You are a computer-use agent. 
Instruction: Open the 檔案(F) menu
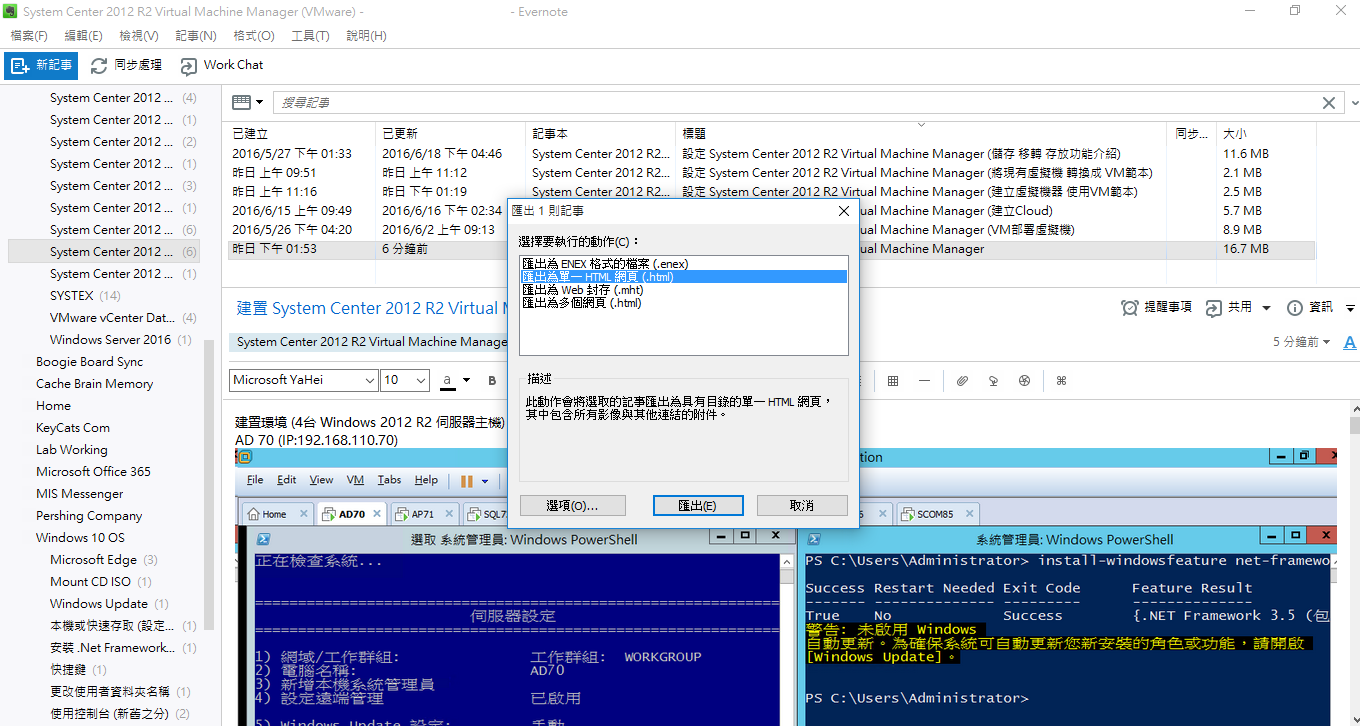click(x=29, y=36)
